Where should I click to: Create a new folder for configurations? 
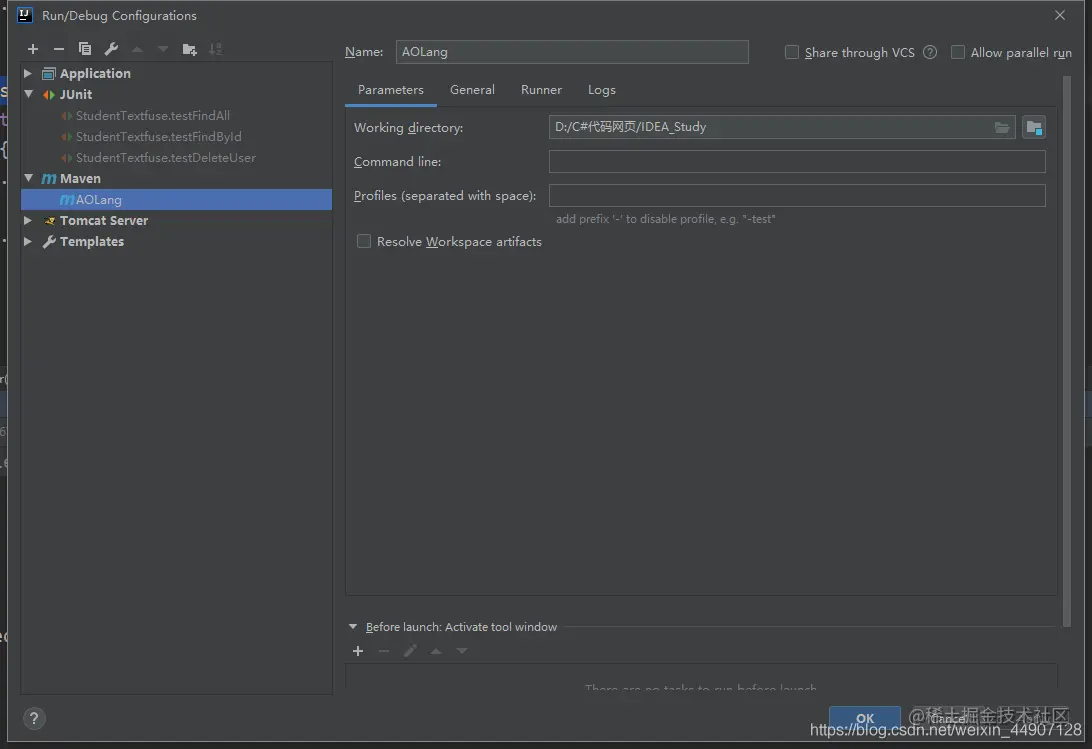click(x=189, y=49)
